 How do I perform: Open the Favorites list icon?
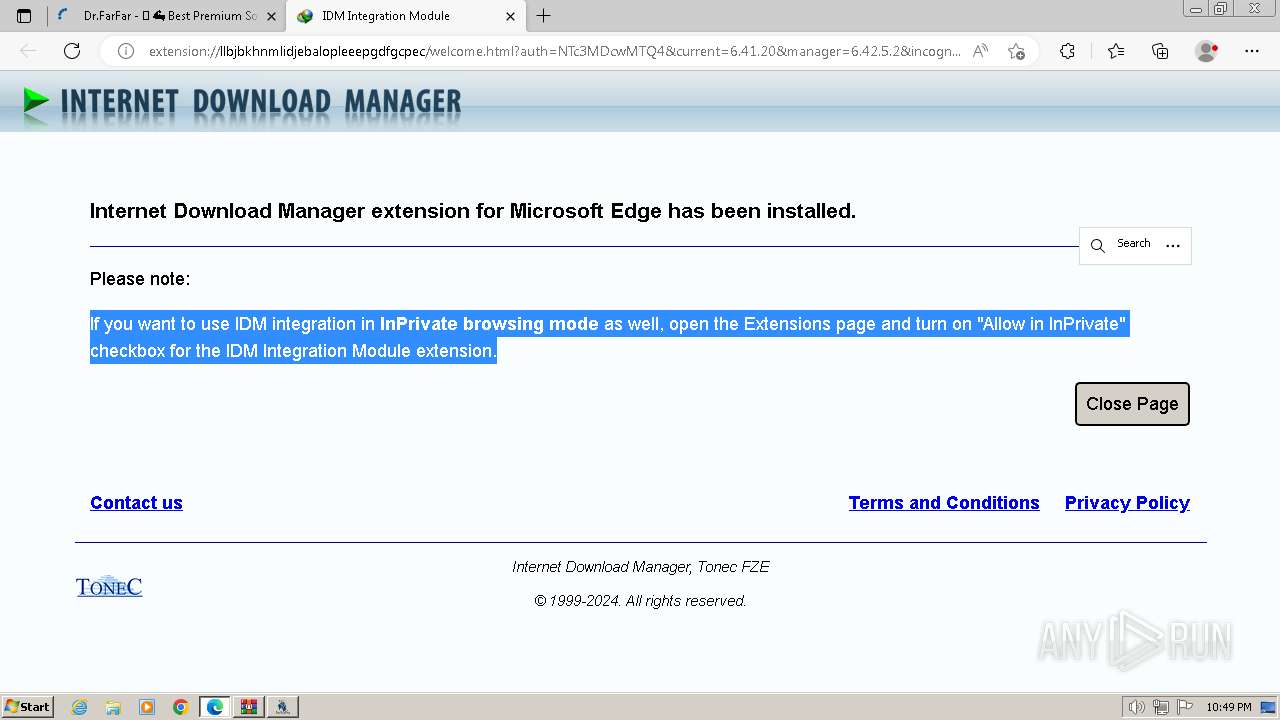[1116, 51]
